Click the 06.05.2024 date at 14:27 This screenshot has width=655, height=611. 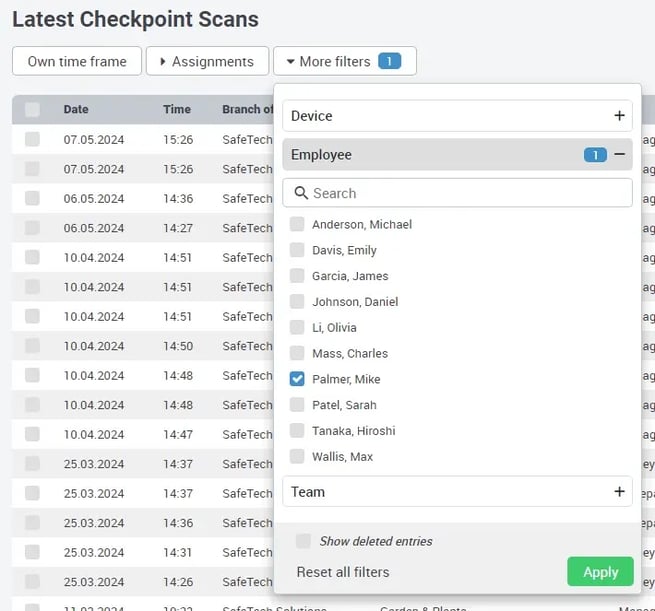pos(94,228)
